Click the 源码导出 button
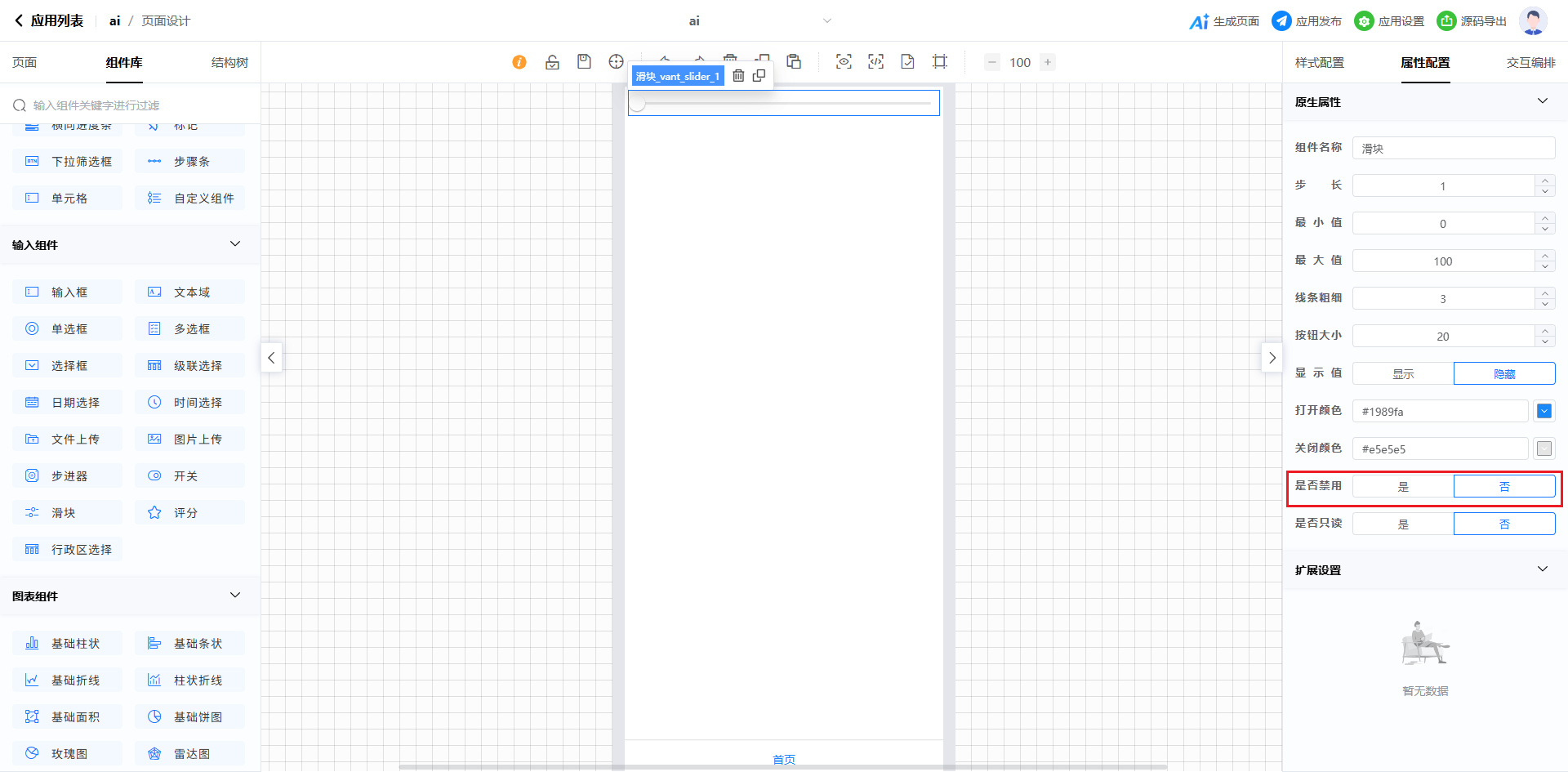 pos(1472,21)
